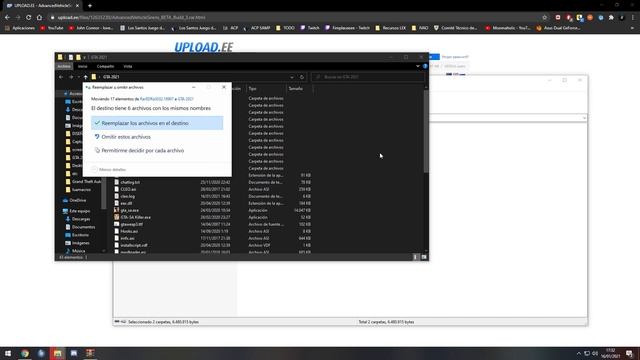Select the eax.dll file
Image resolution: width=640 pixels, height=360 pixels.
click(x=126, y=203)
